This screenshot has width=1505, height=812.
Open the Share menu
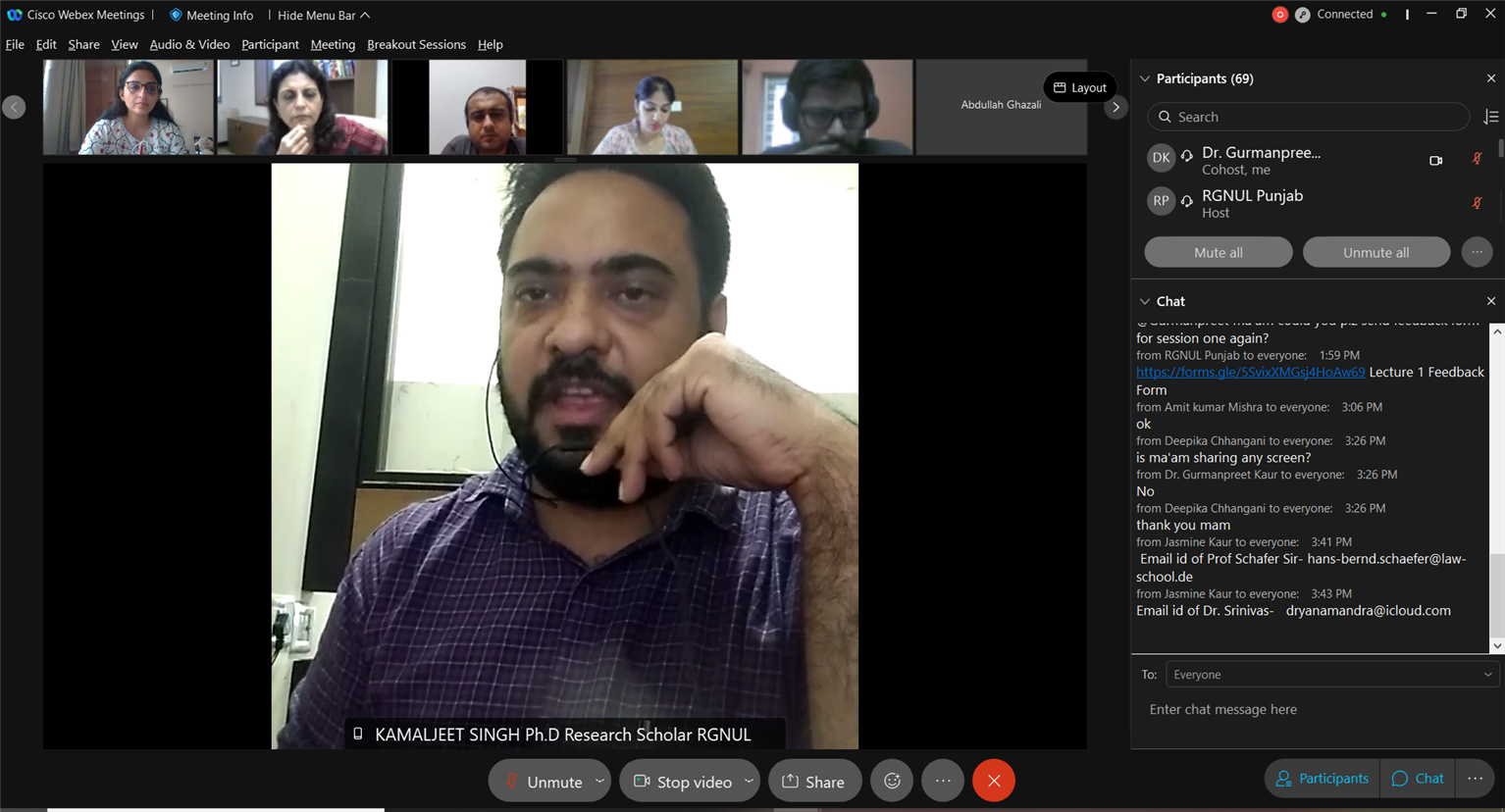click(83, 44)
